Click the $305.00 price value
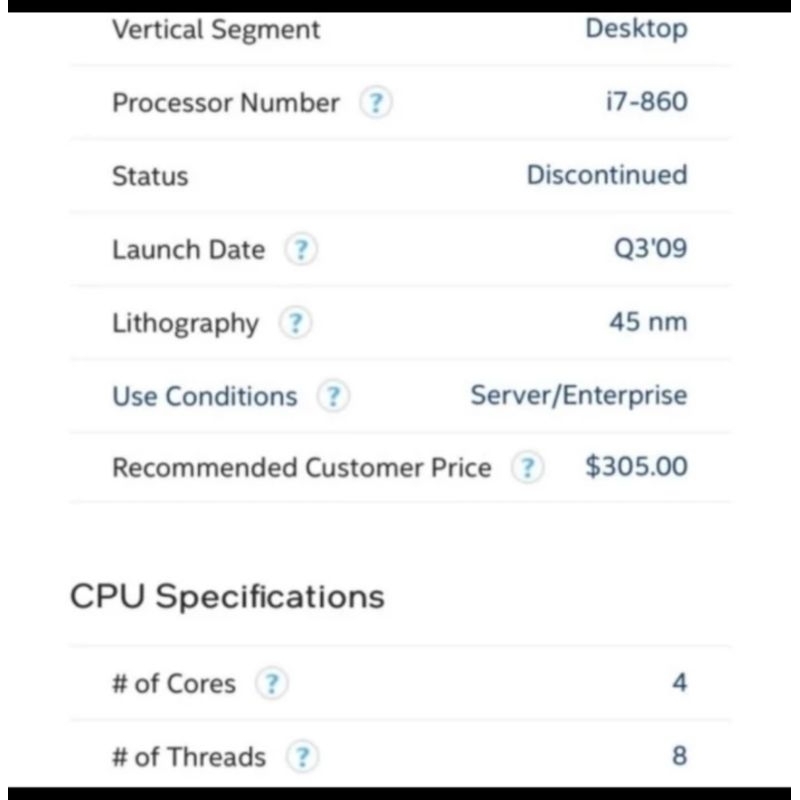 click(636, 467)
